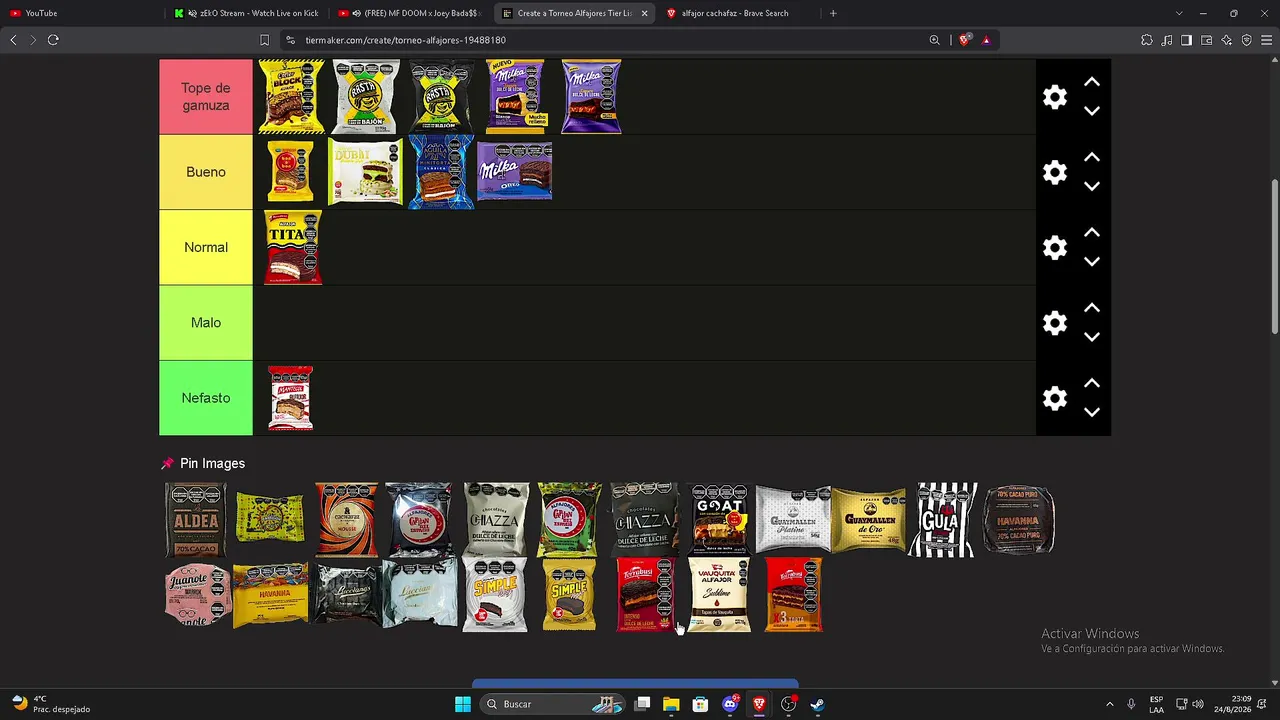Move Tope de gamuza row up
Viewport: 1280px width, 720px height.
pyautogui.click(x=1092, y=82)
